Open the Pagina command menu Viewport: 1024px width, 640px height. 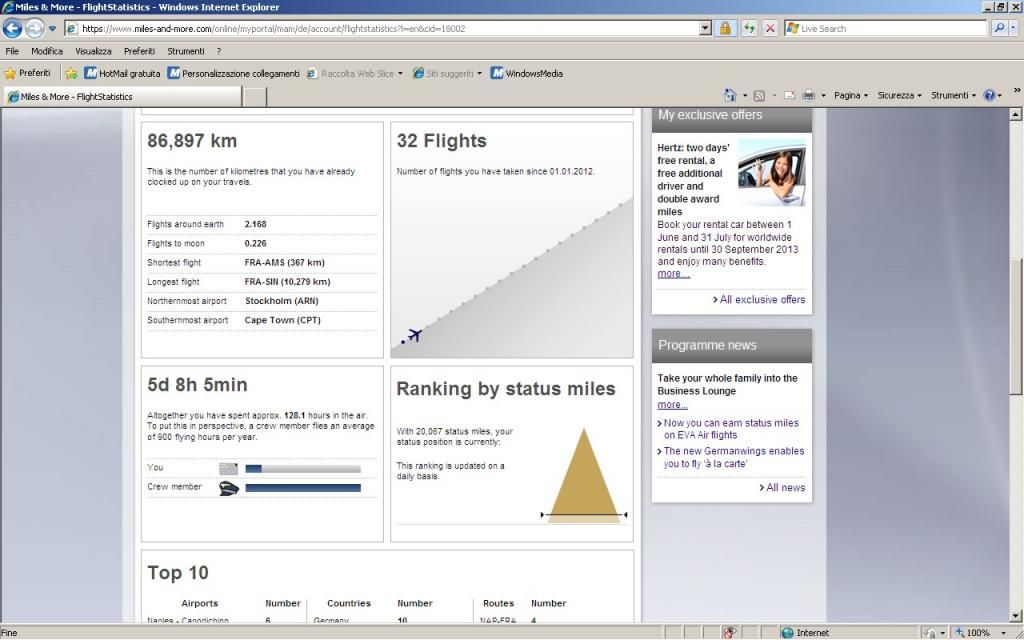851,95
